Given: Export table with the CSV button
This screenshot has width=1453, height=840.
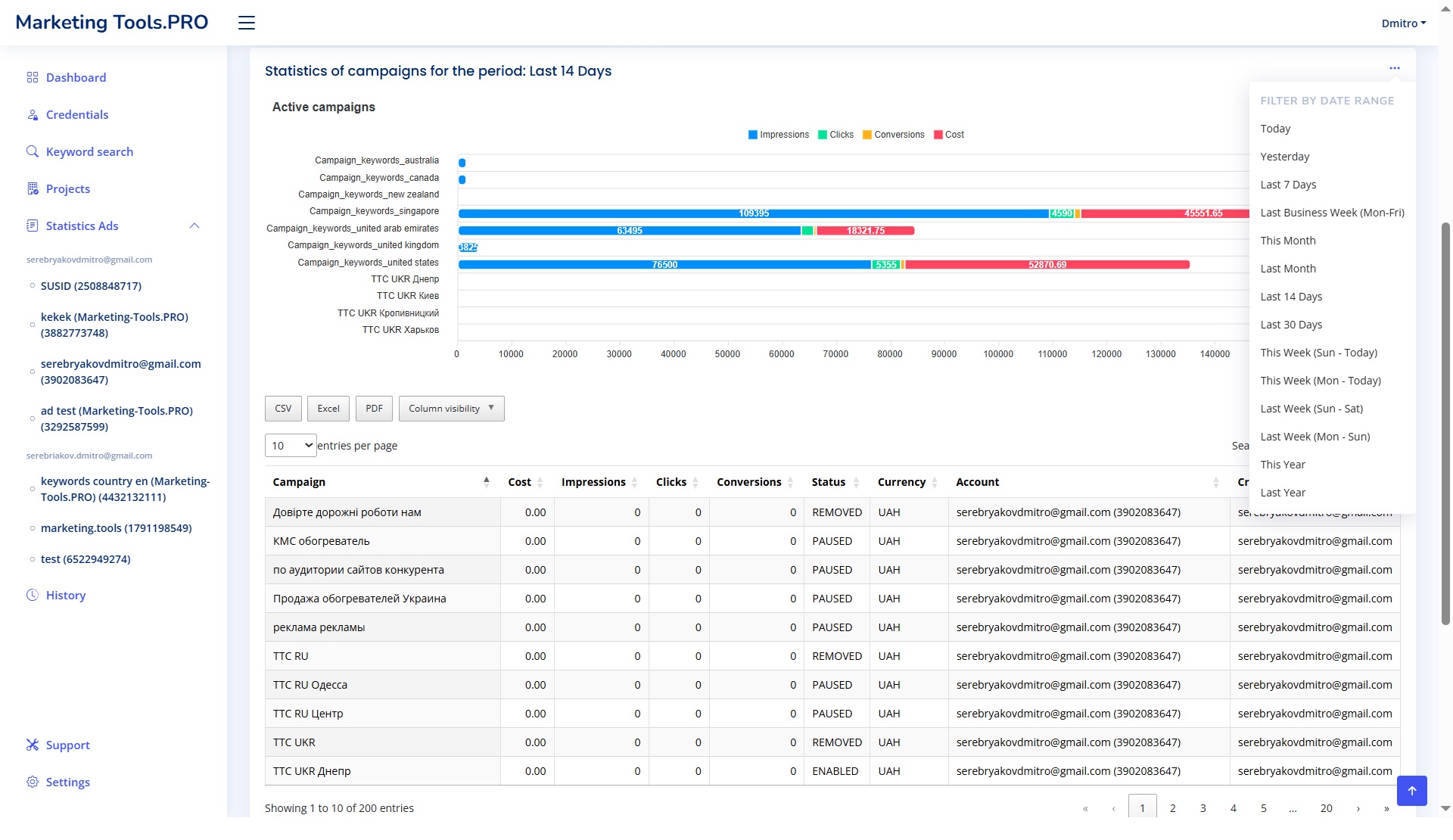Looking at the screenshot, I should (x=283, y=409).
